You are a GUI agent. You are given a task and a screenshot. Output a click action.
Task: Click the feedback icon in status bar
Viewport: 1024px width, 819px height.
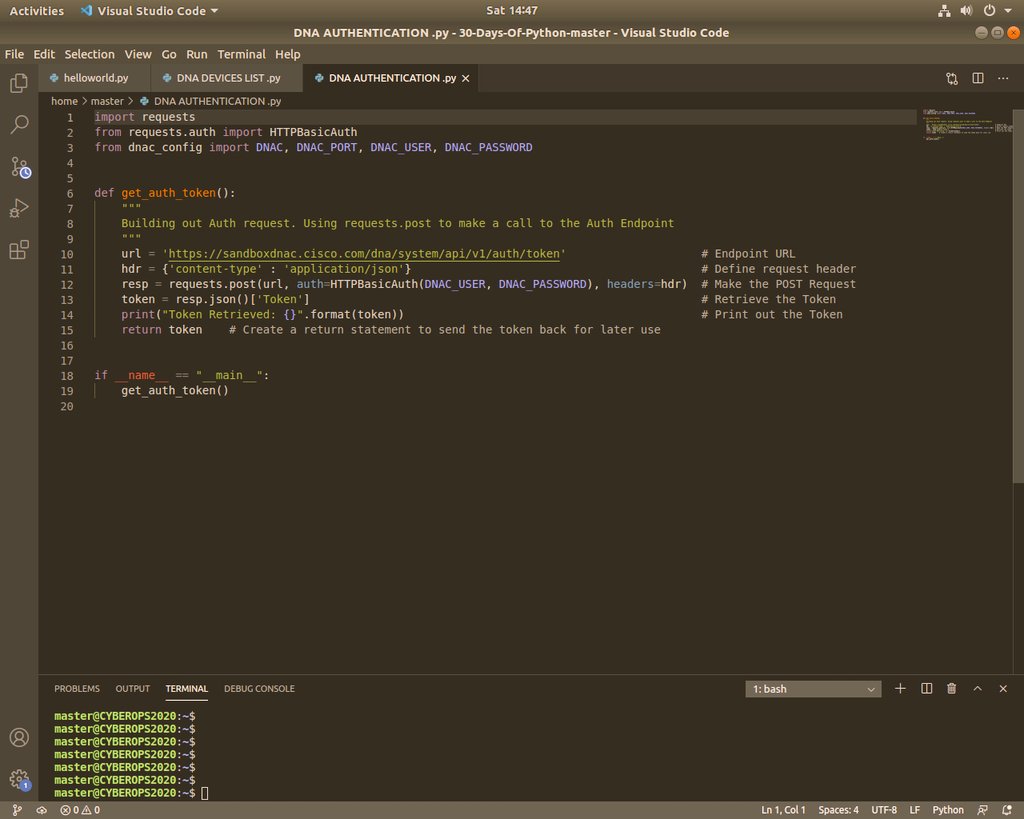tap(982, 810)
